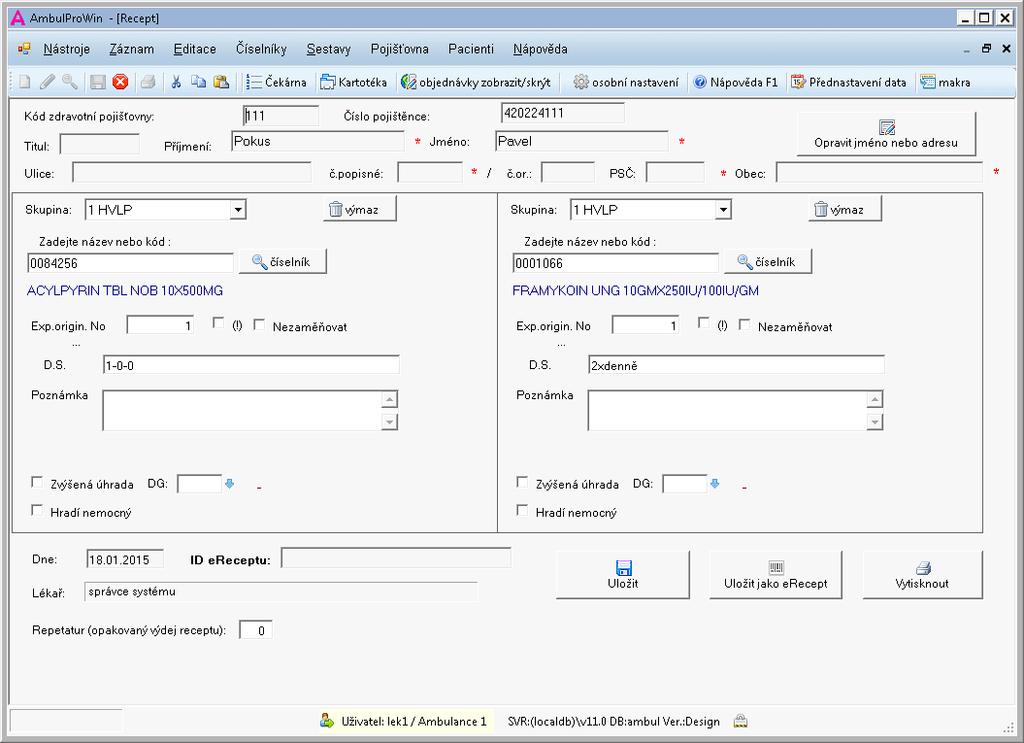Open the Sestavy menu
1024x743 pixels.
click(x=328, y=49)
